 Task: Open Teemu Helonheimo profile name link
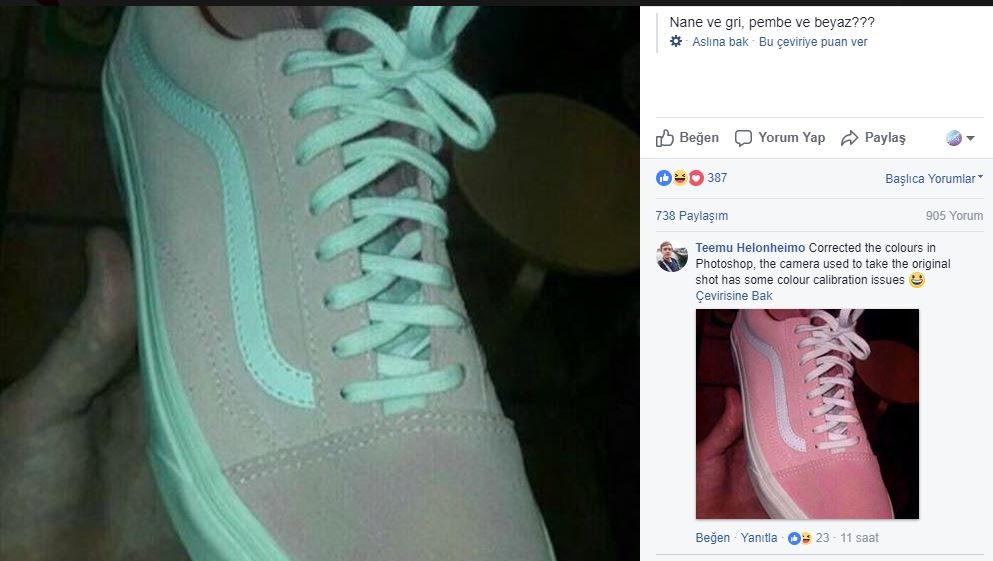click(750, 248)
